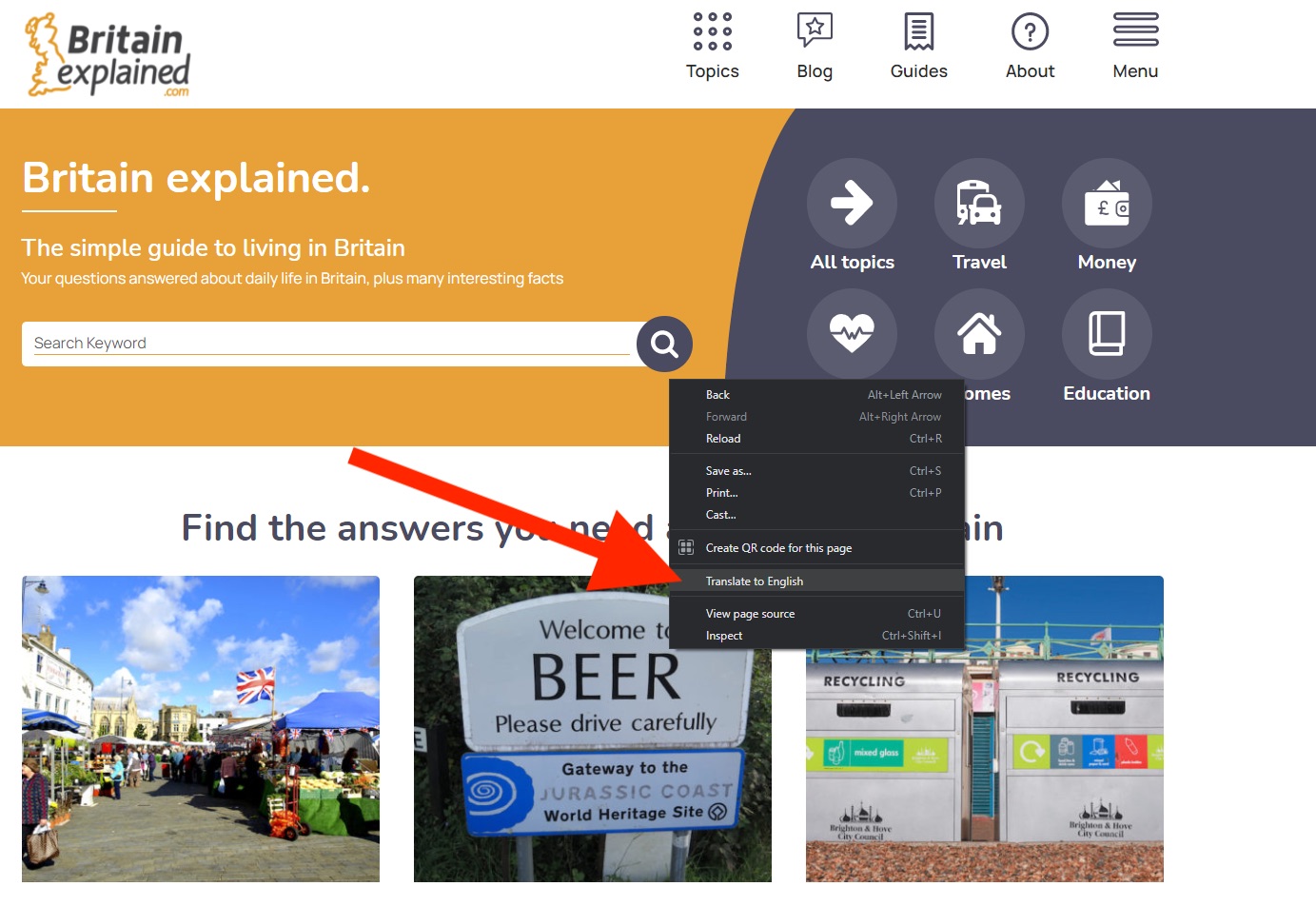This screenshot has height=906, width=1316.
Task: Choose Reload in the context menu
Action: (x=817, y=439)
